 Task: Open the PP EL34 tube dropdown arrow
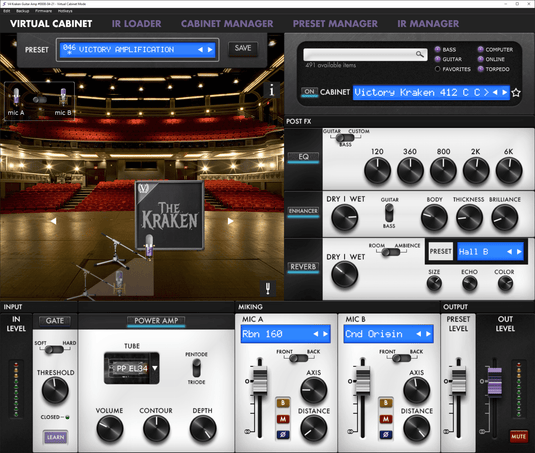coord(155,368)
